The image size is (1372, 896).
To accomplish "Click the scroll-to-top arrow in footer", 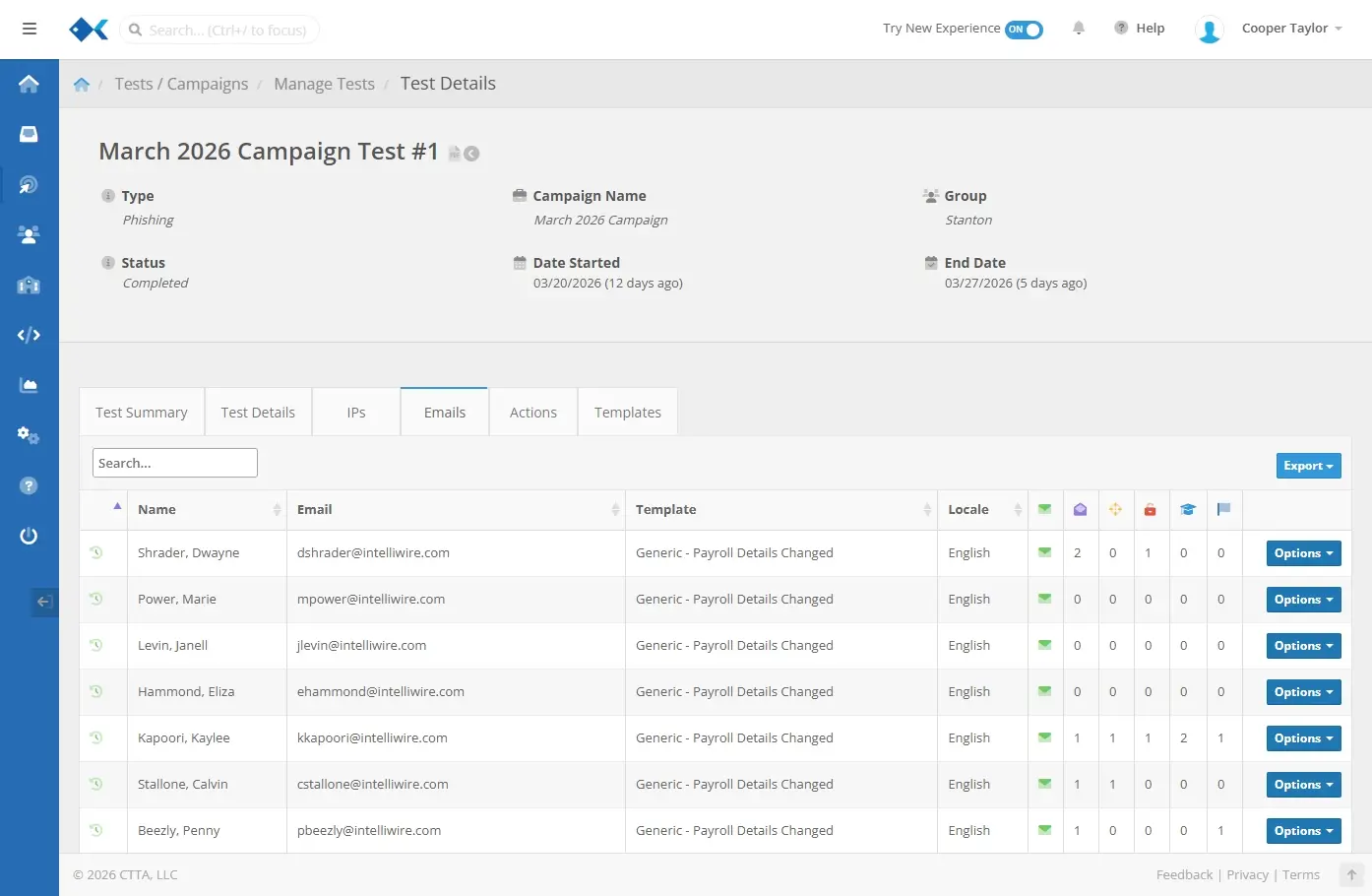I will coord(1351,874).
